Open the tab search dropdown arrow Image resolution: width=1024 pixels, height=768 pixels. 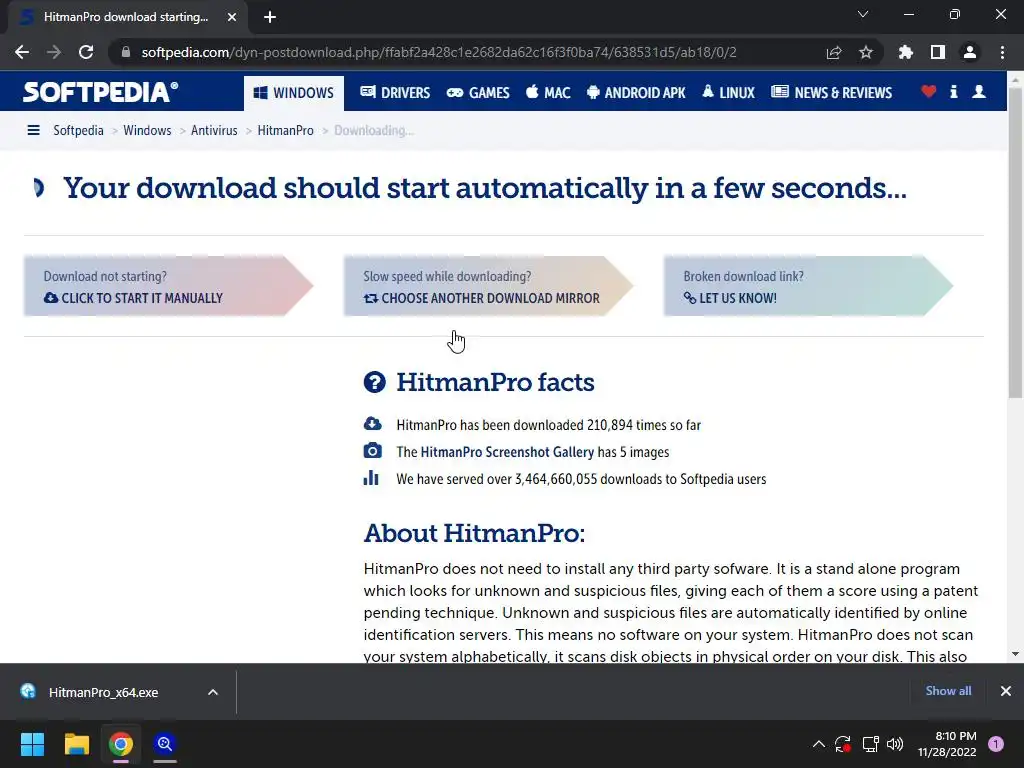pyautogui.click(x=863, y=14)
